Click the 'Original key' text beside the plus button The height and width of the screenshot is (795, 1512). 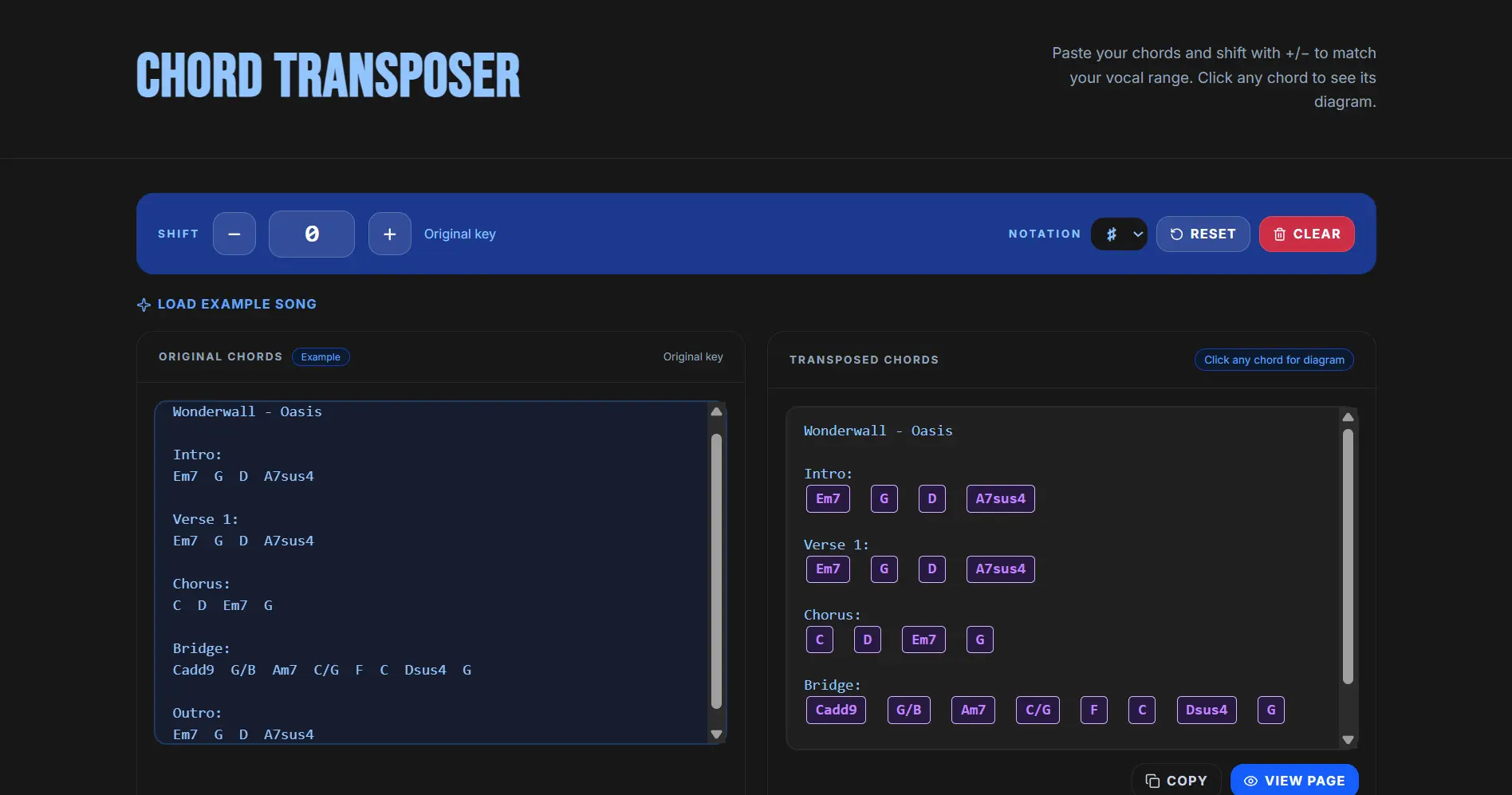tap(460, 234)
